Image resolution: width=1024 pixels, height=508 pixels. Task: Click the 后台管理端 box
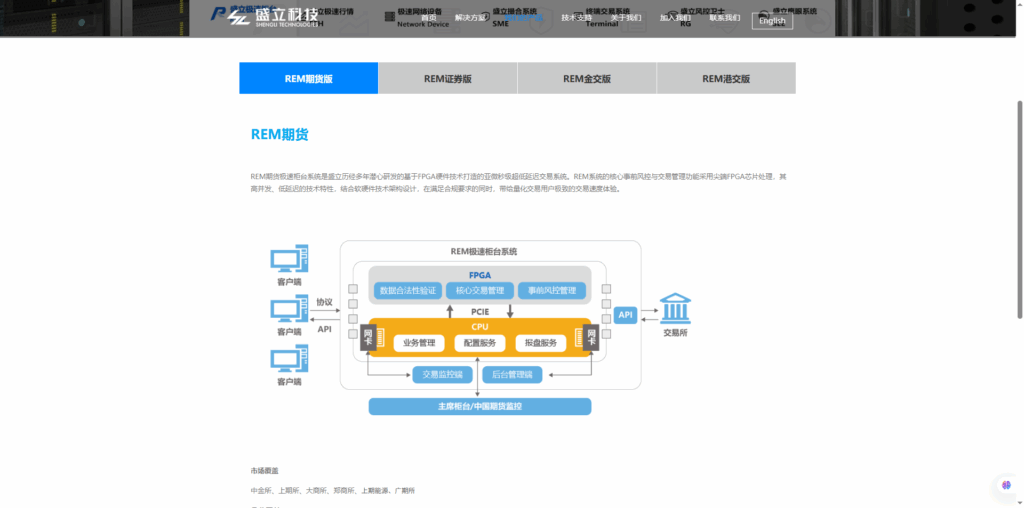point(513,375)
